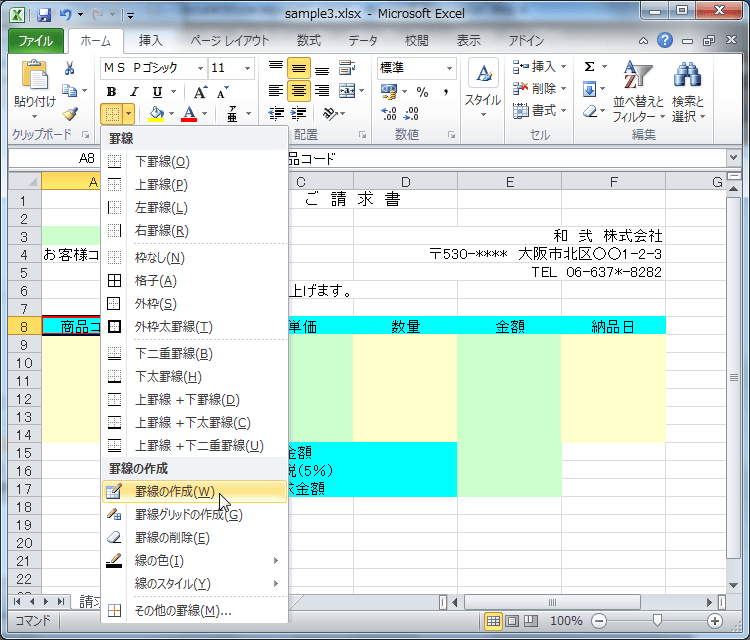Viewport: 750px width, 640px height.
Task: Open the 削除 cells dropdown arrow
Action: pyautogui.click(x=563, y=88)
